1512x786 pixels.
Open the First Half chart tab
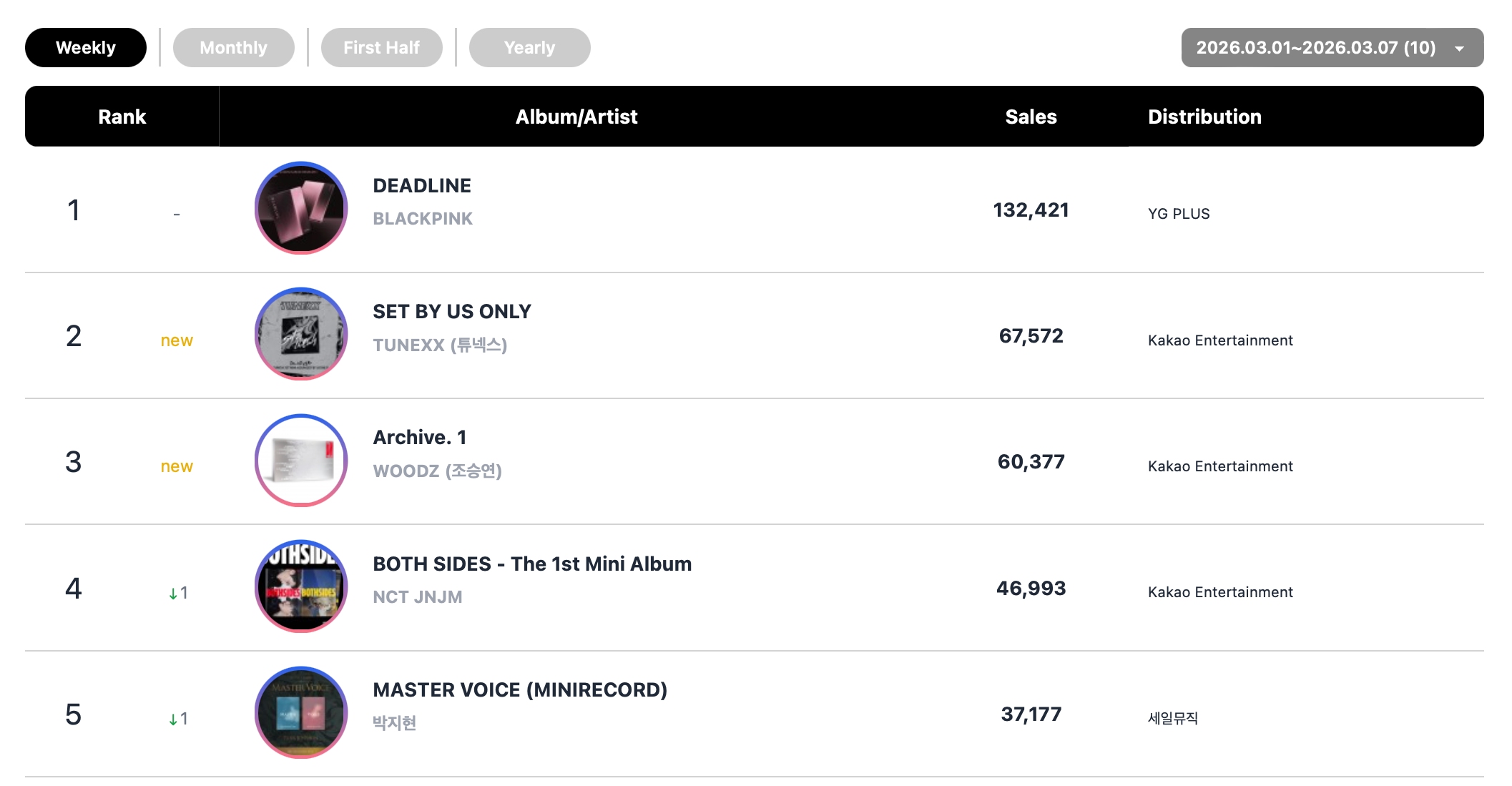pos(381,48)
